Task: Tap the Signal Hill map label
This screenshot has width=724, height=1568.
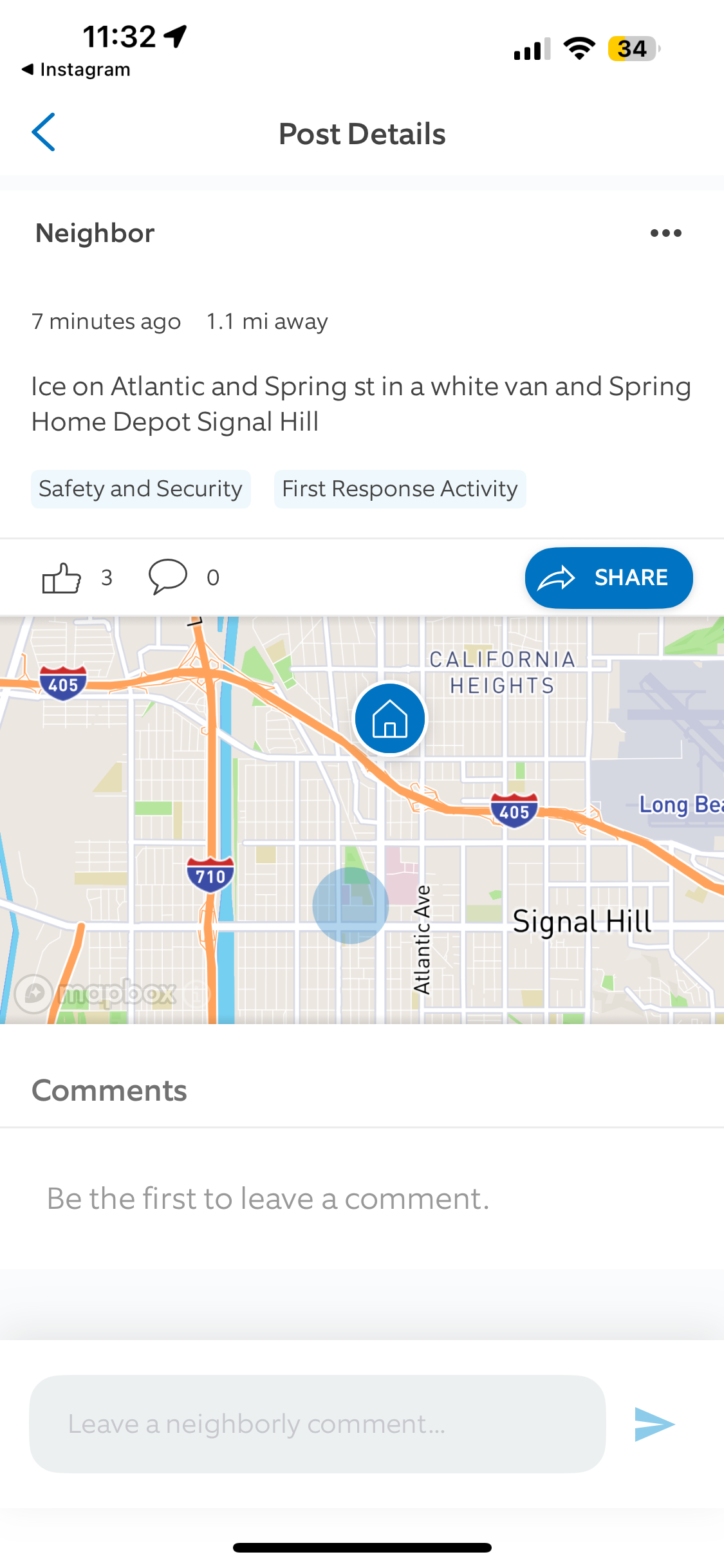Action: (582, 922)
